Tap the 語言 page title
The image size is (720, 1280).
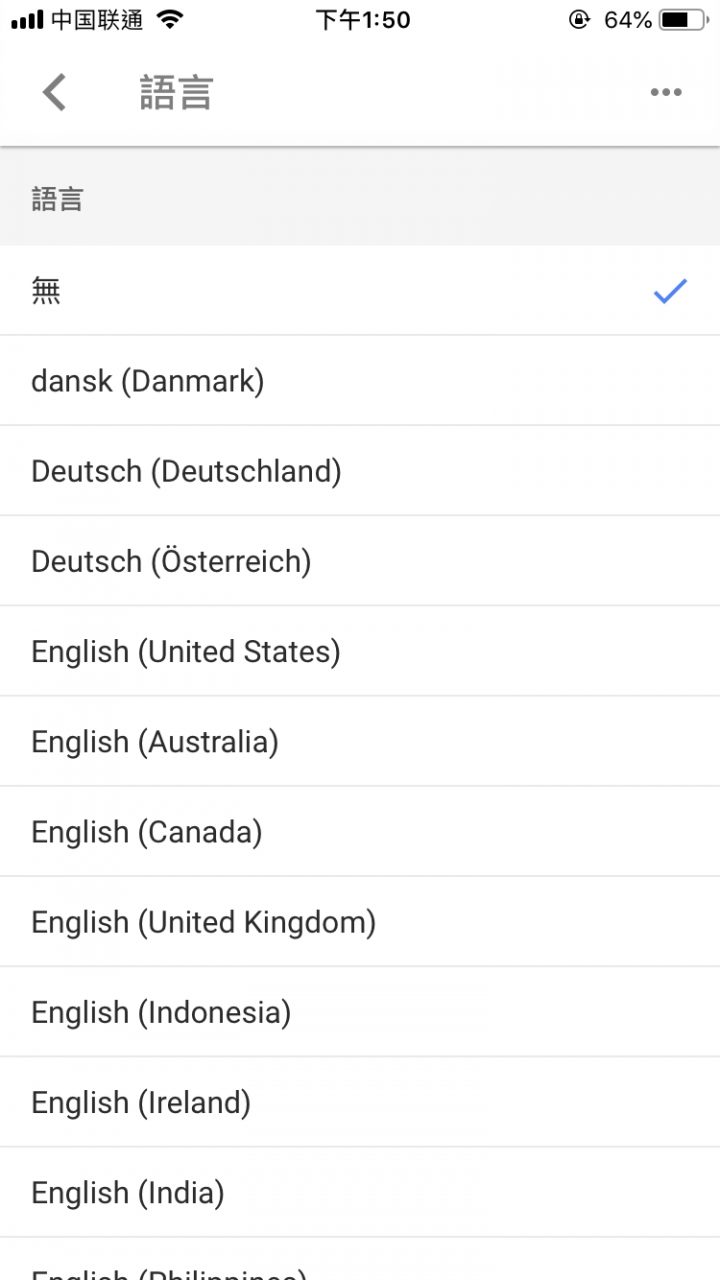tap(176, 92)
